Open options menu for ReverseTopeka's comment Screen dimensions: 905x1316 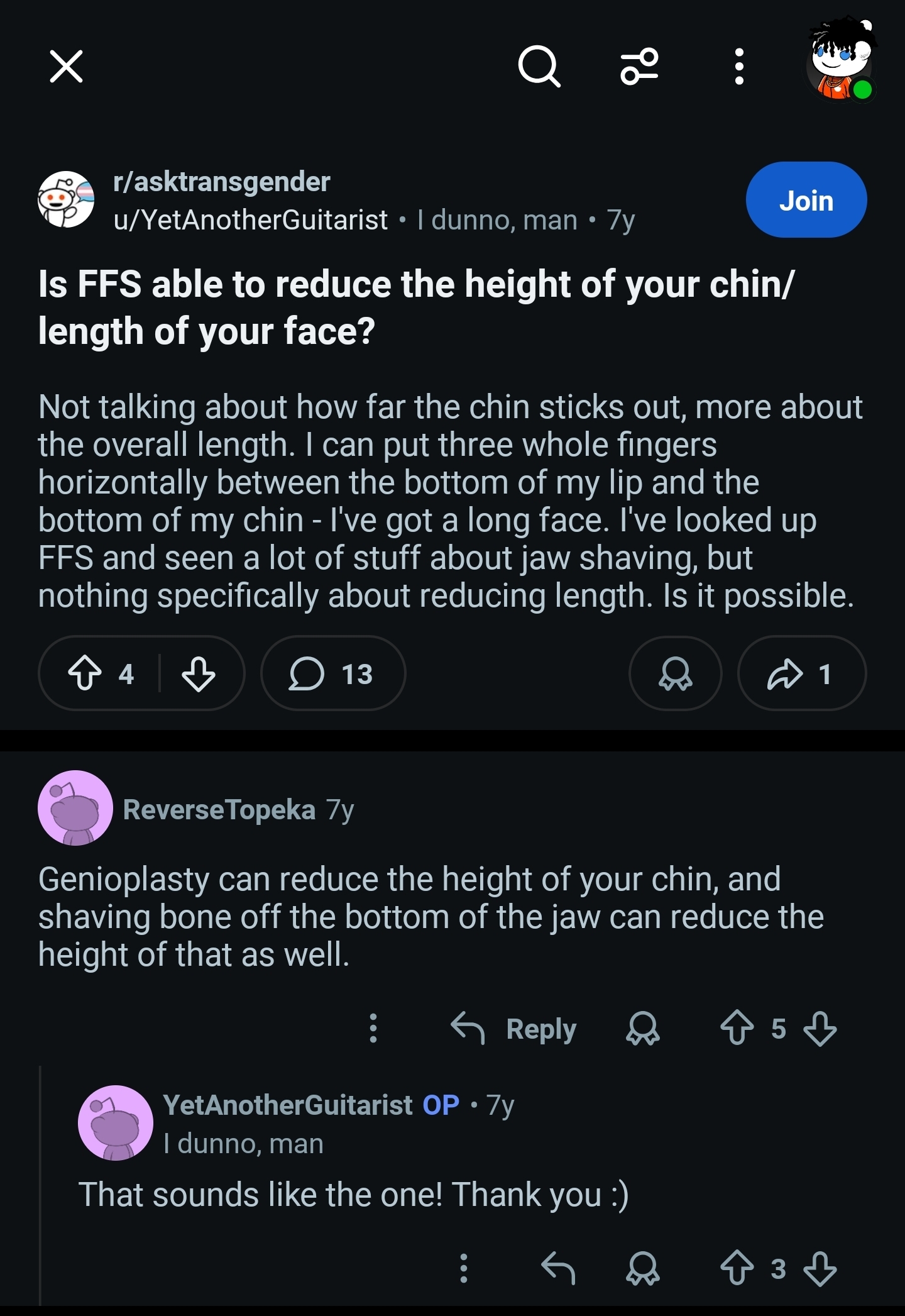373,1029
